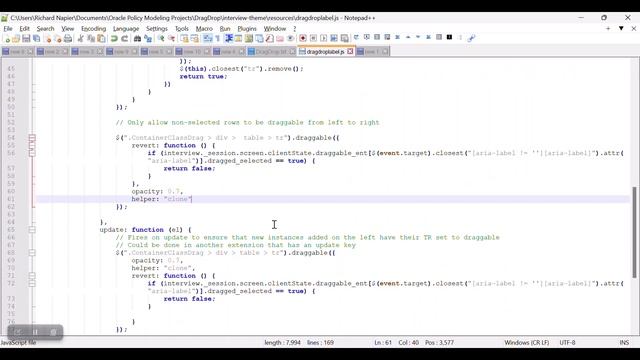This screenshot has width=640, height=360.
Task: Collapse the fold marker at line 68
Action: tap(32, 253)
